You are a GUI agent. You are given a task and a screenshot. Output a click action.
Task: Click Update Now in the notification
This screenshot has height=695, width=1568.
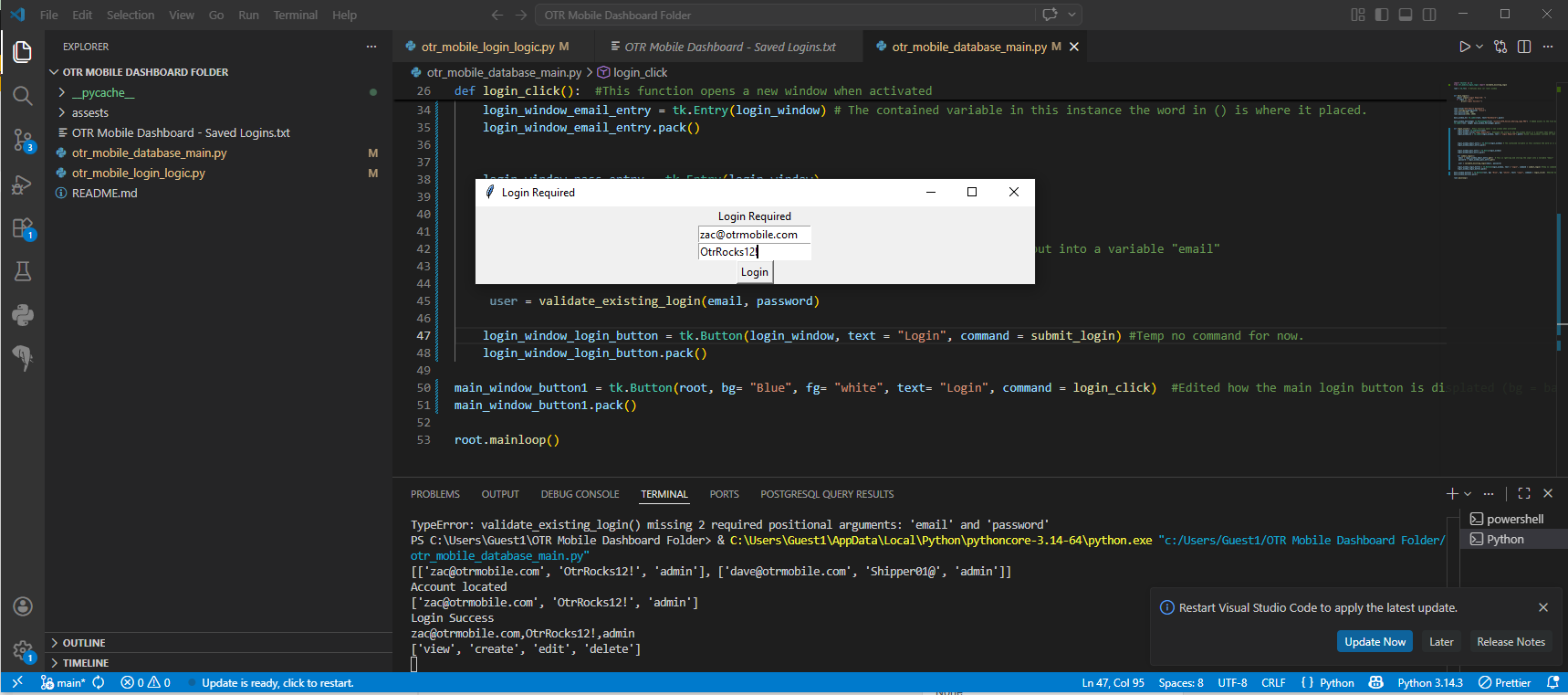[1375, 642]
